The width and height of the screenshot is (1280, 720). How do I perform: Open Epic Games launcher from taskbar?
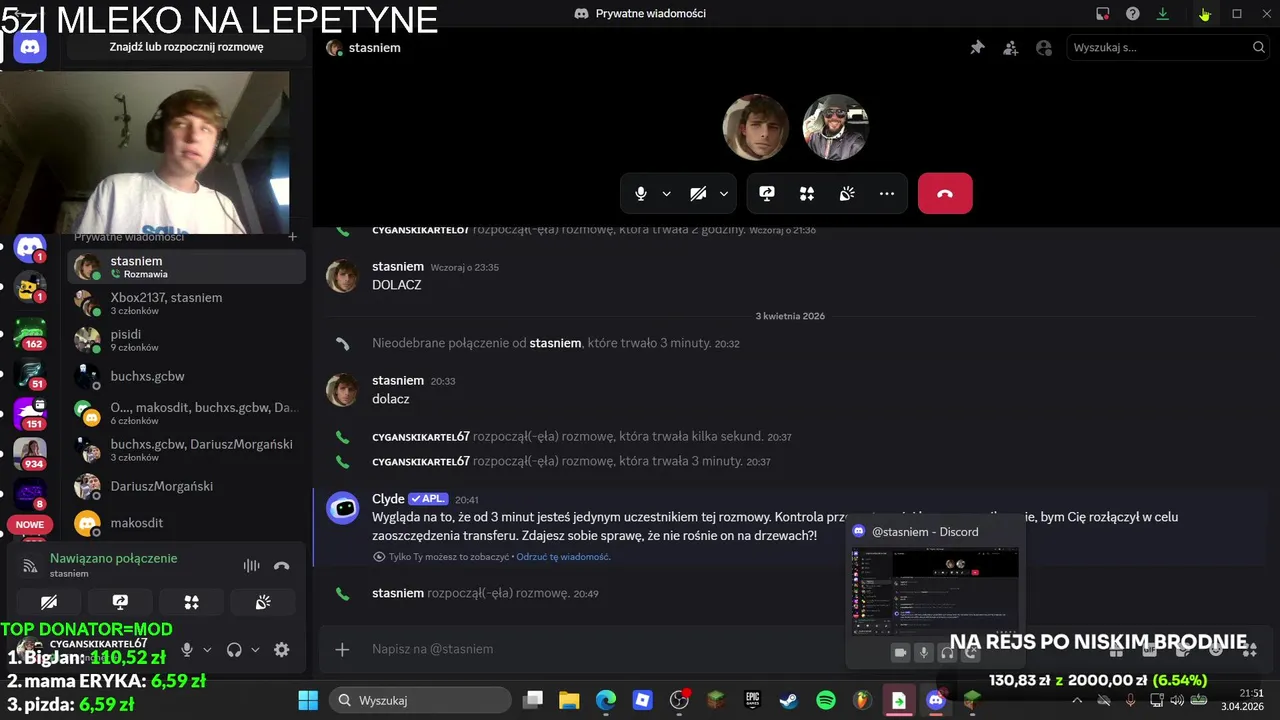(x=753, y=700)
